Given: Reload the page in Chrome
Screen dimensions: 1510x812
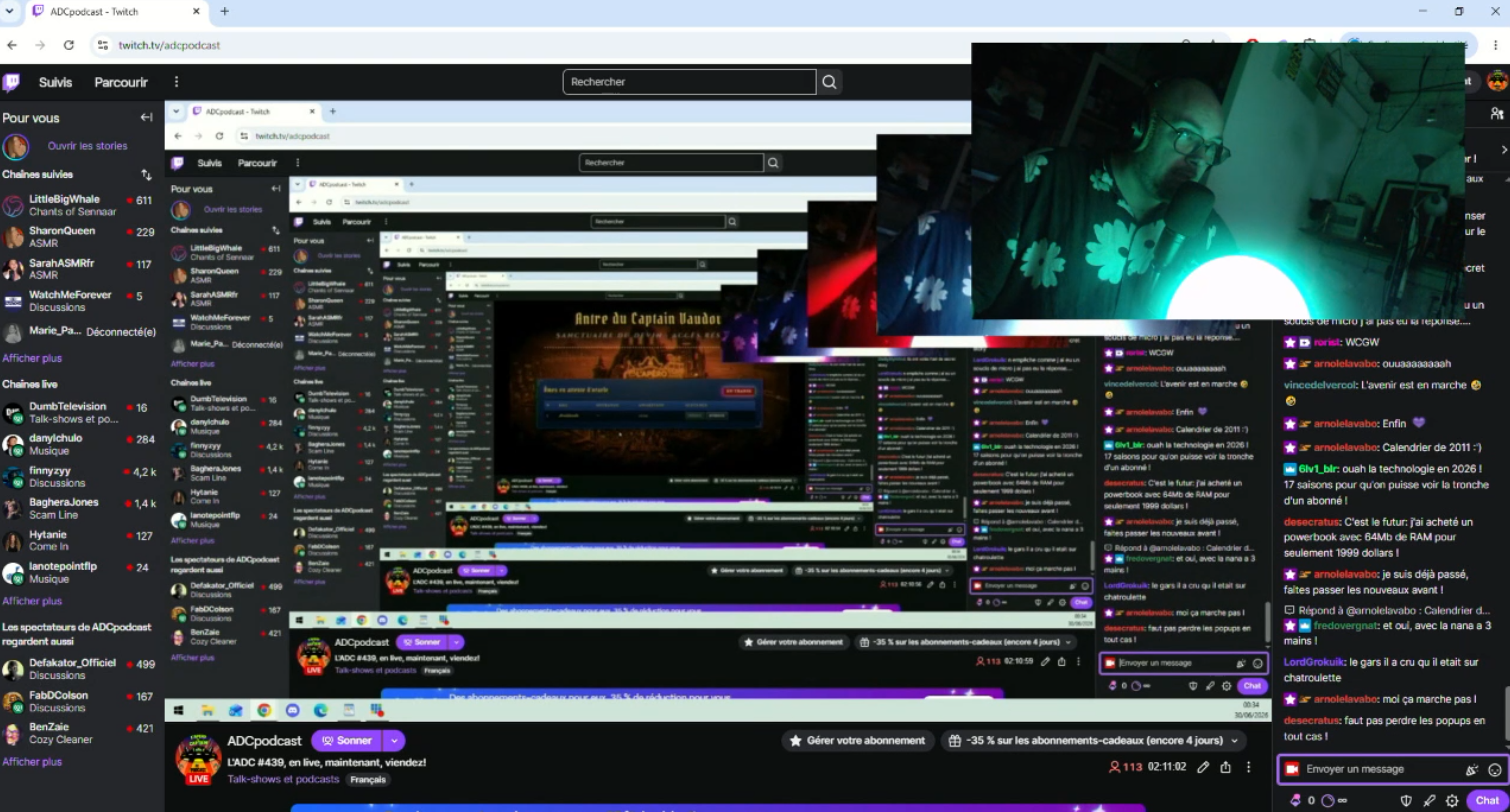Looking at the screenshot, I should pos(68,45).
